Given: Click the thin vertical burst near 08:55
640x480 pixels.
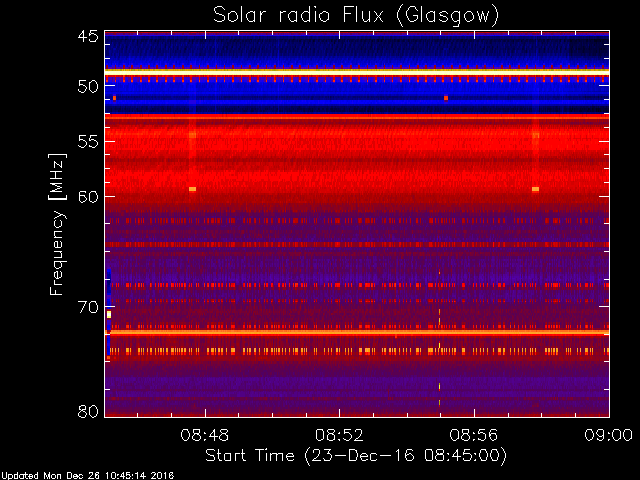Looking at the screenshot, I should (440, 337).
